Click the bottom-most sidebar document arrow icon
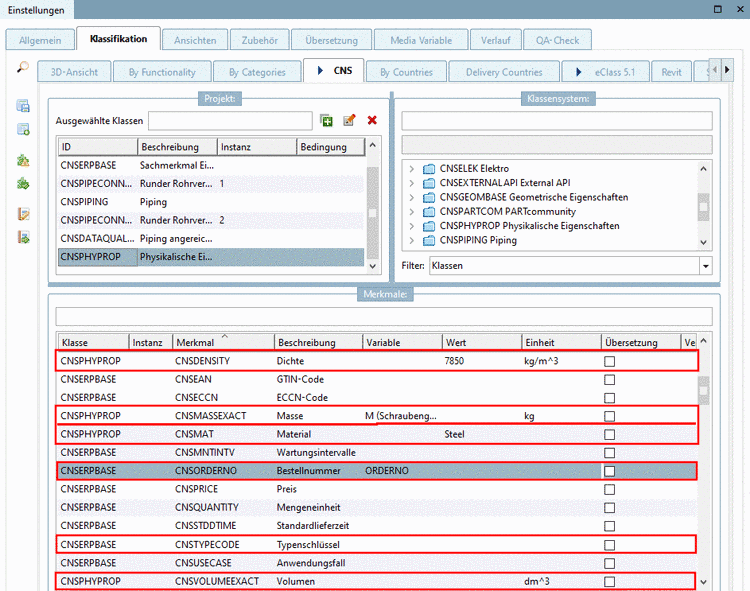Screen dimensions: 750x591 tap(23, 237)
